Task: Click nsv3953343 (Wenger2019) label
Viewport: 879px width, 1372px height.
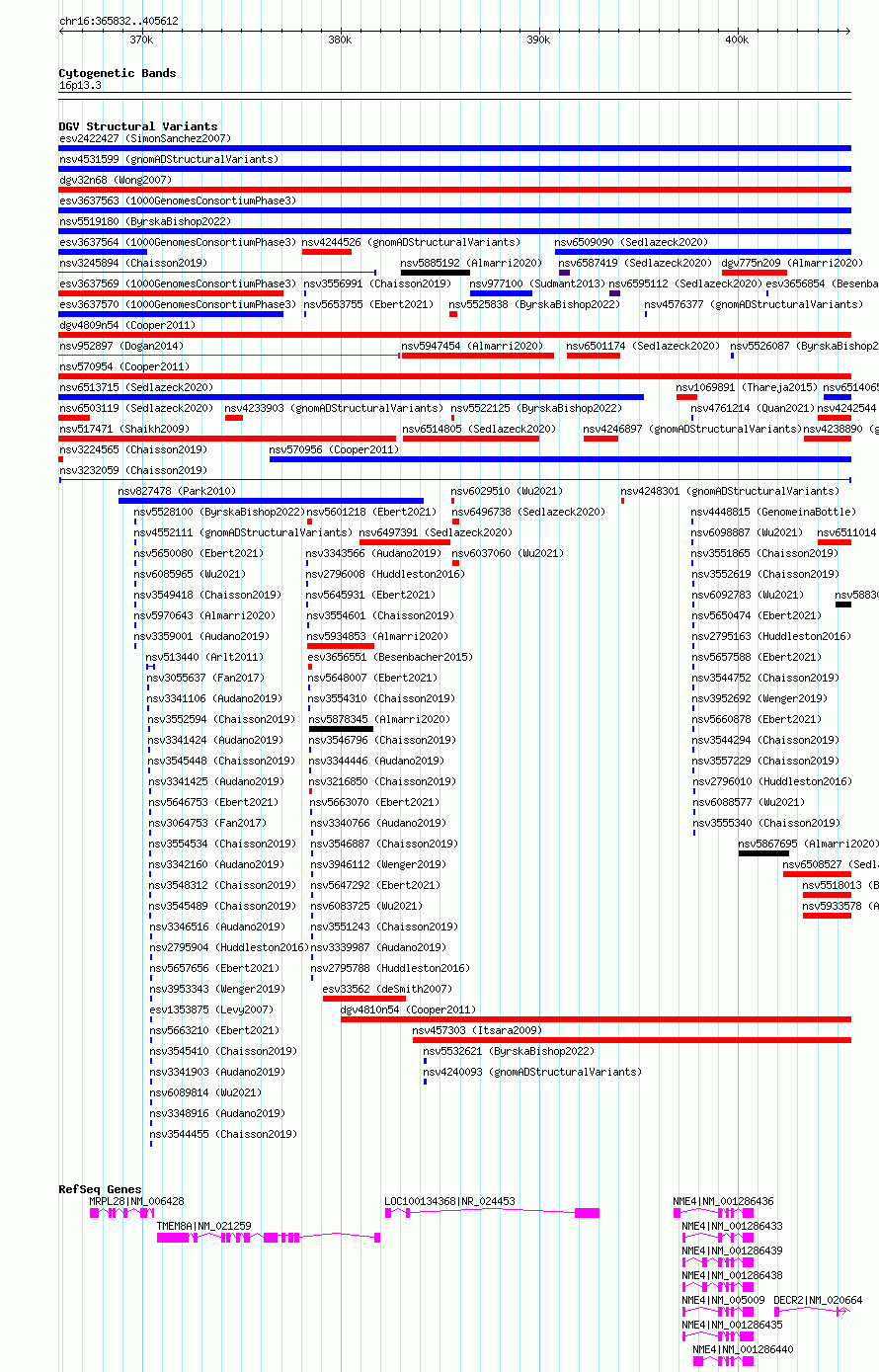Action: pos(217,989)
